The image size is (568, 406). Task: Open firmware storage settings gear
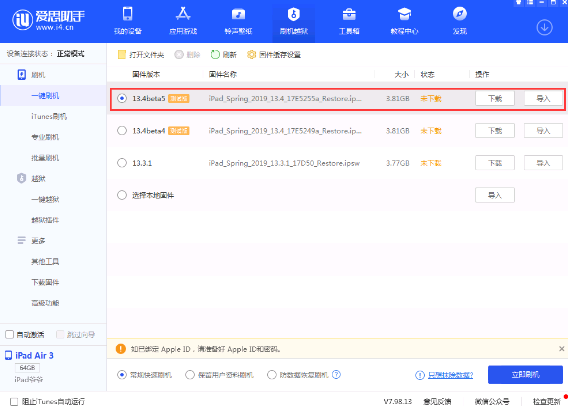[x=251, y=55]
